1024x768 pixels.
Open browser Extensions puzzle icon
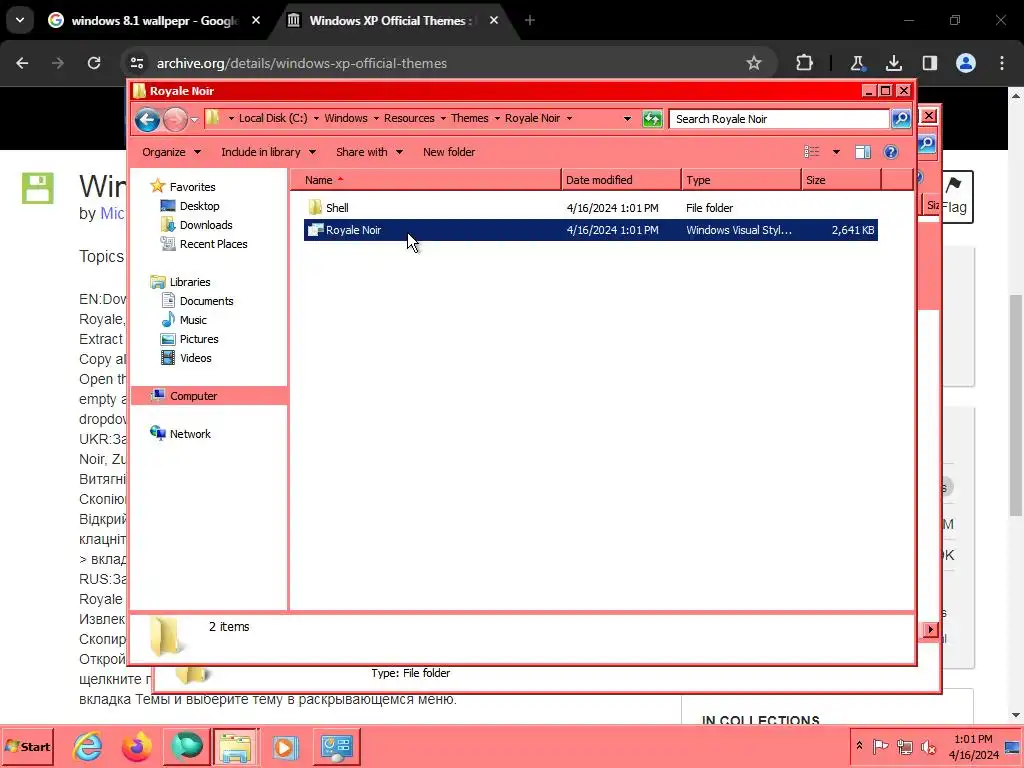[805, 63]
